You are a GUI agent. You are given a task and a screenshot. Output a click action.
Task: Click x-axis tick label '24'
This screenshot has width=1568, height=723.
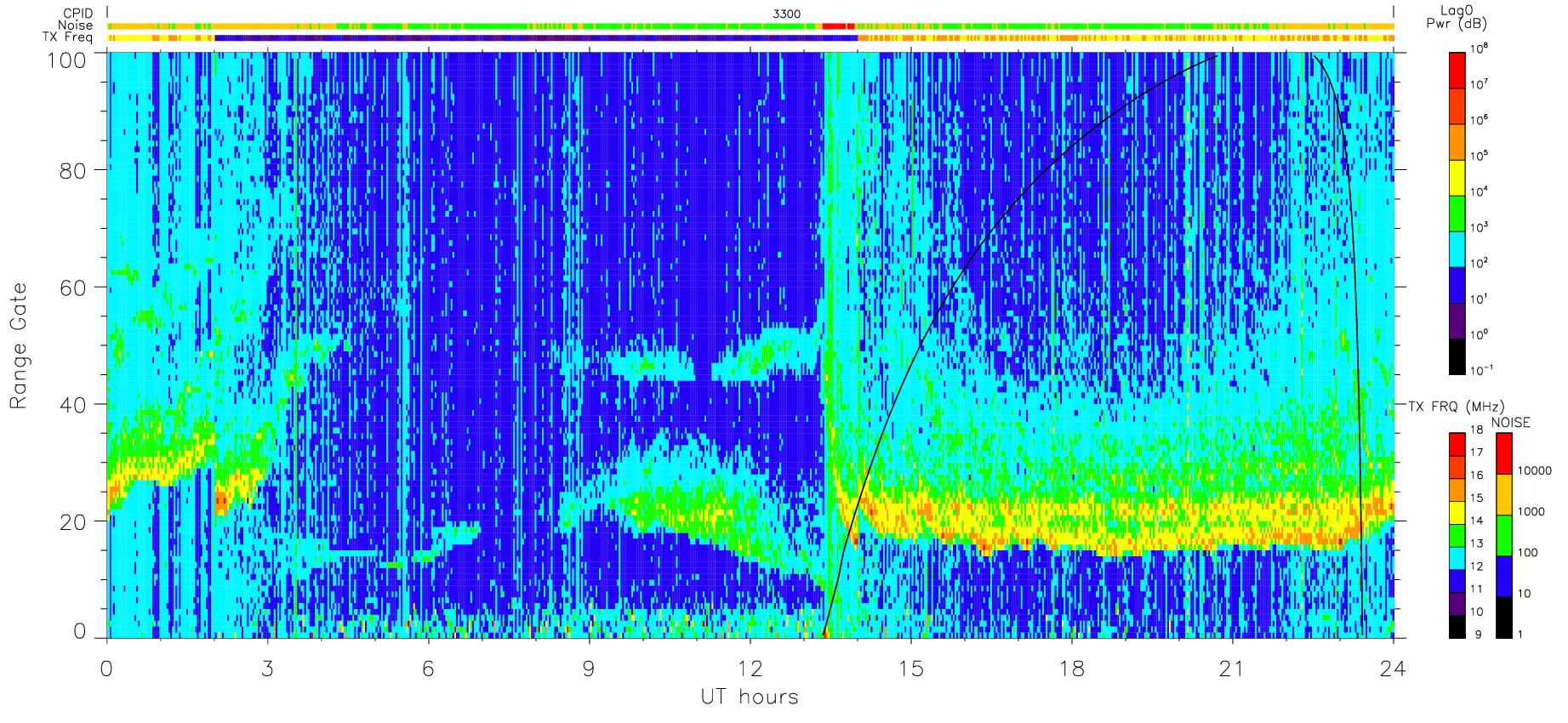coord(1393,669)
